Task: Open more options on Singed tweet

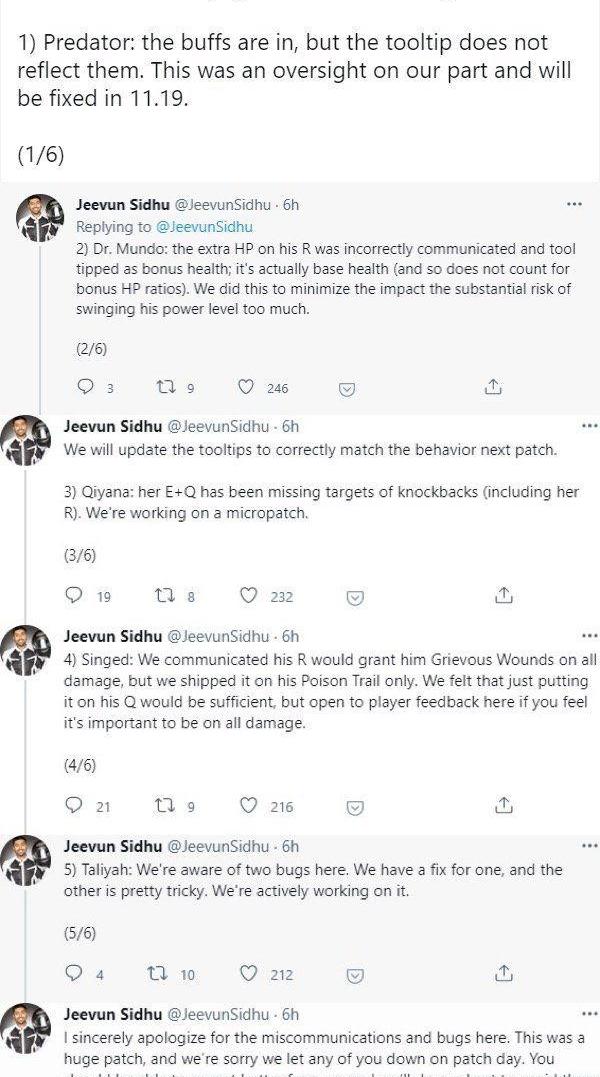Action: pos(589,636)
